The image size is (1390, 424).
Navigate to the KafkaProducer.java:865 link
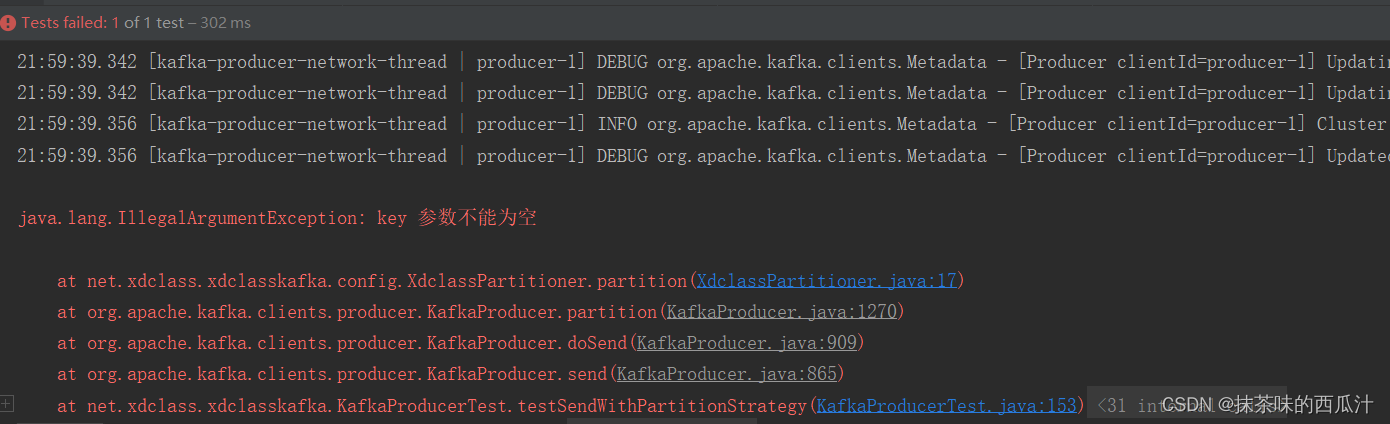pyautogui.click(x=726, y=374)
